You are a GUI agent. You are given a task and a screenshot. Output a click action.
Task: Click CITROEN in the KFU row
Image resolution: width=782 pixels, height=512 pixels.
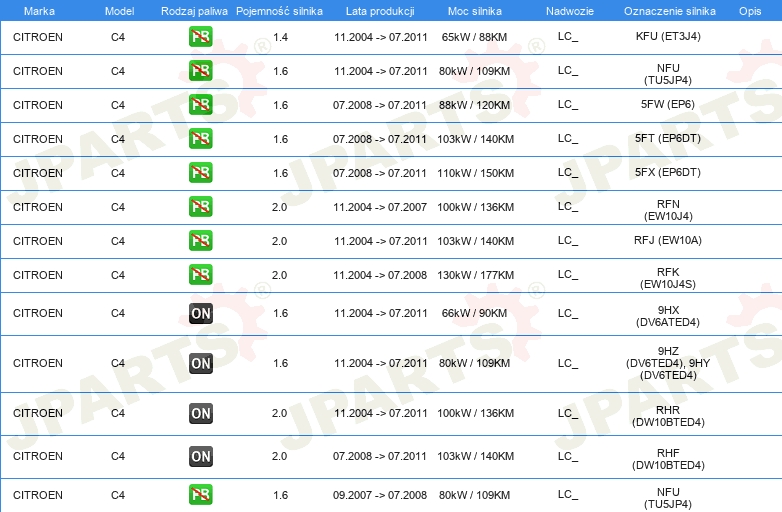tap(38, 37)
